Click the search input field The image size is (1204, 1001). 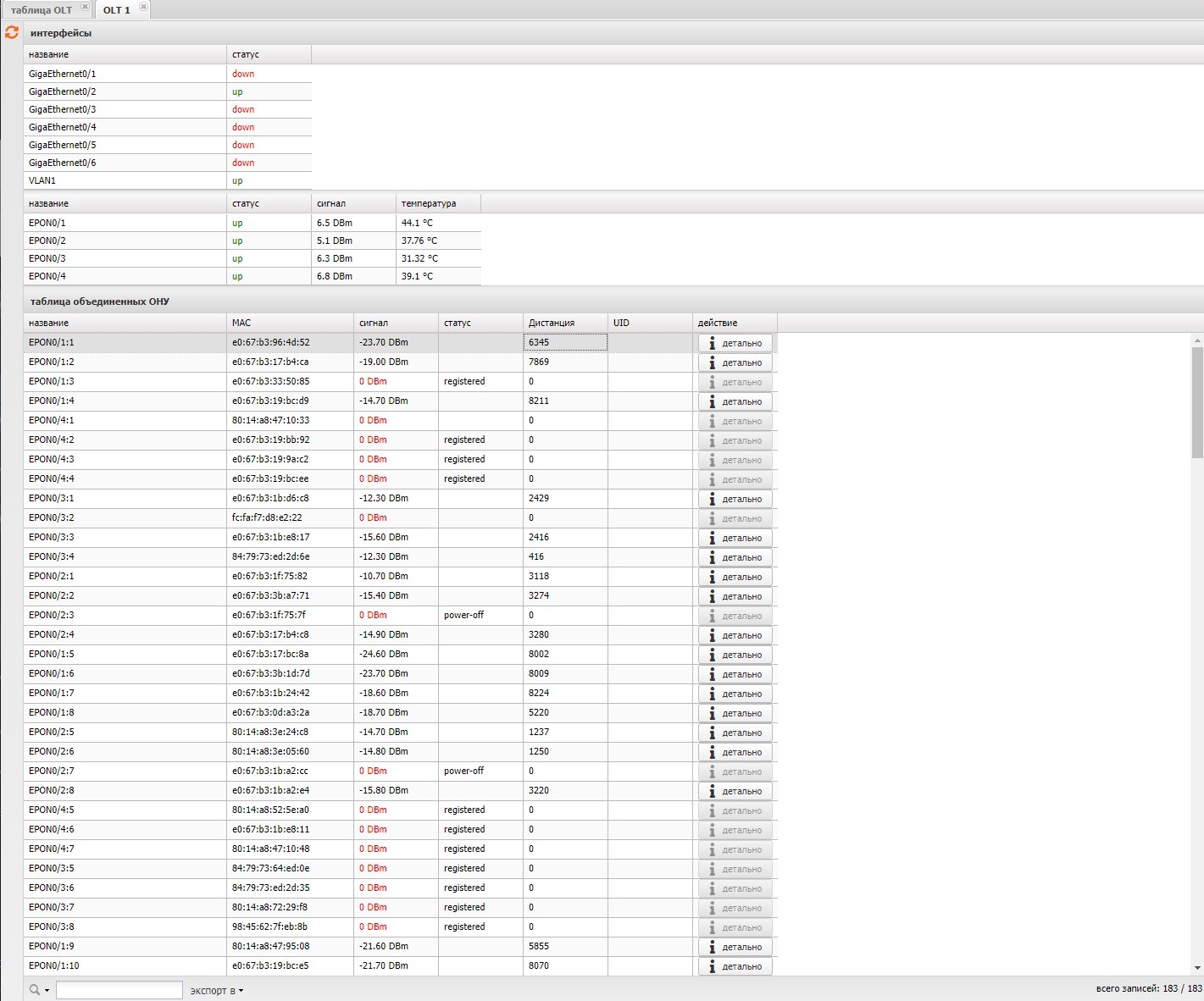[119, 990]
